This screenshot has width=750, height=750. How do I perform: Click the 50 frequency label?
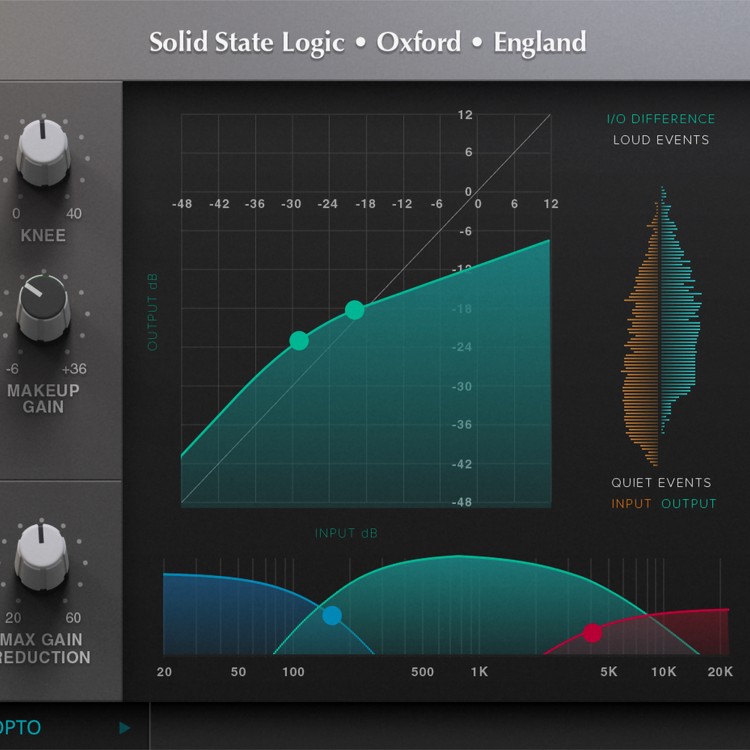click(238, 672)
